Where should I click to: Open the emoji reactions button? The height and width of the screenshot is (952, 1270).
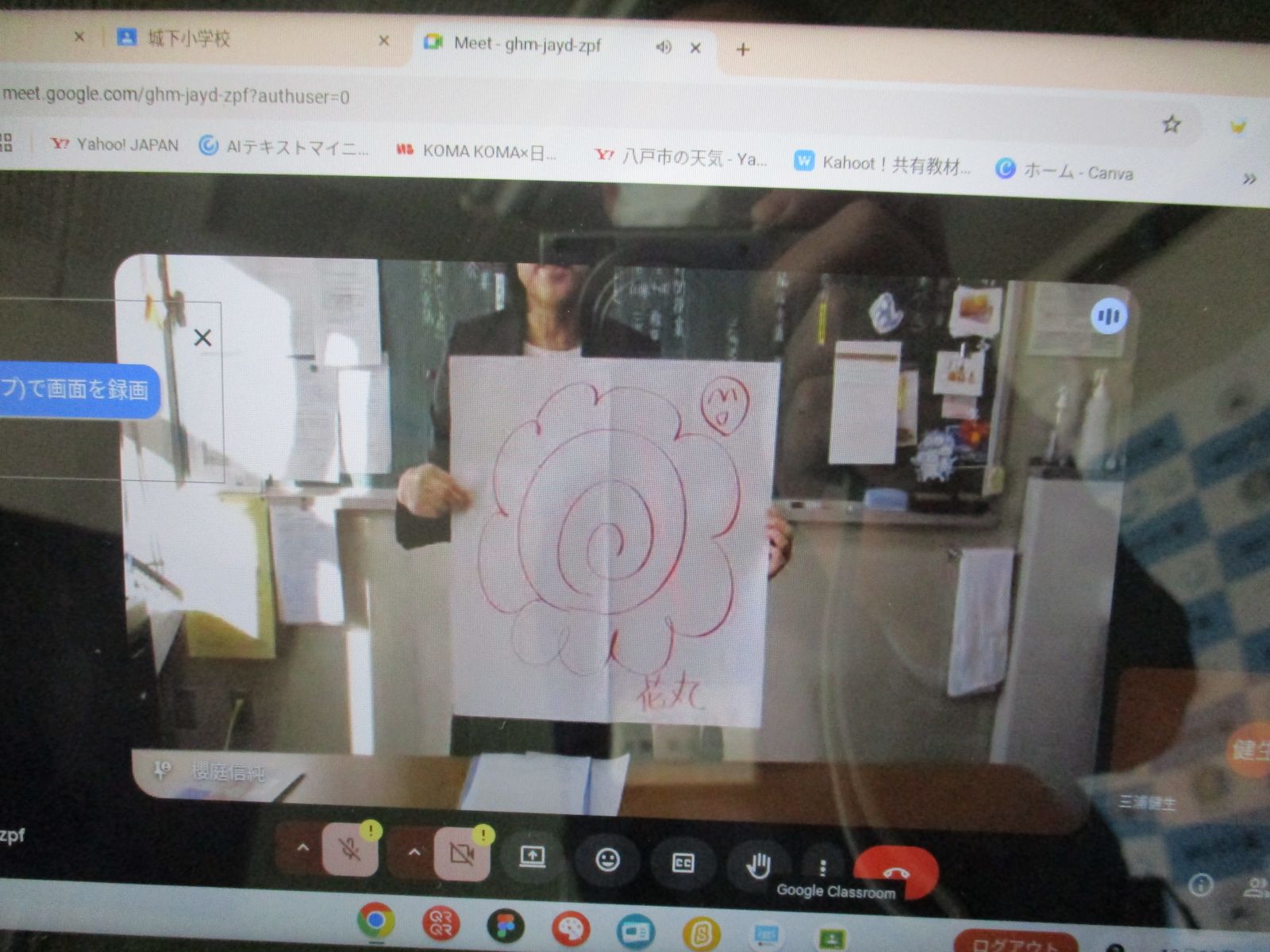(x=607, y=860)
